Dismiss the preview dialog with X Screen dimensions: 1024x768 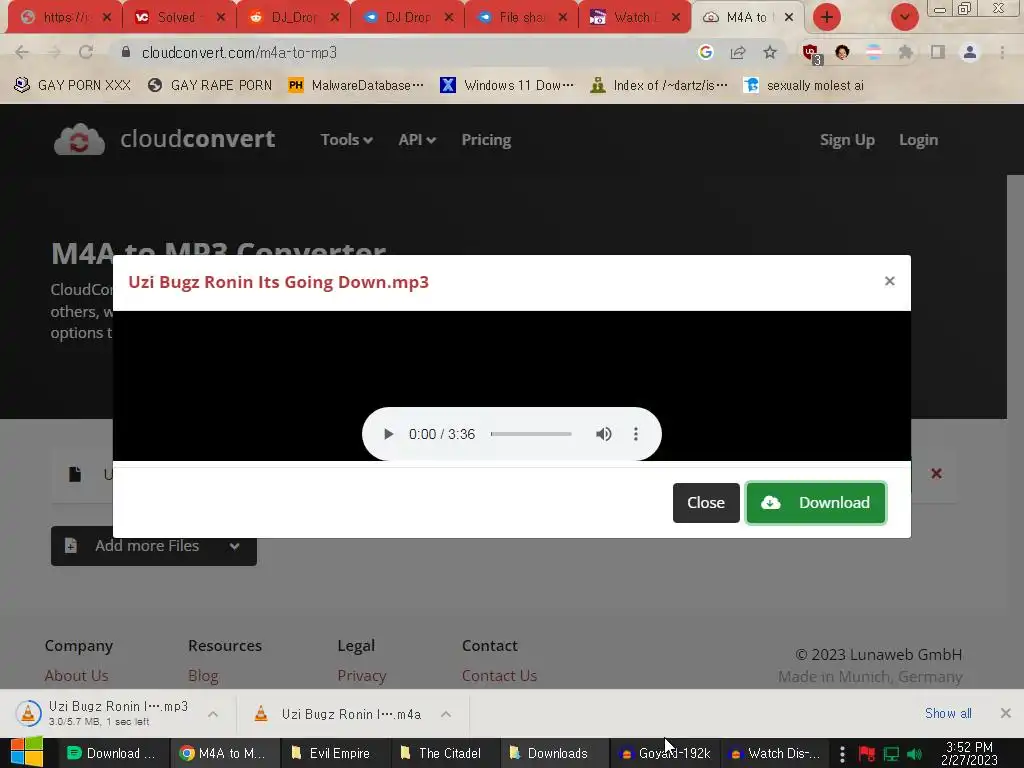tap(889, 281)
